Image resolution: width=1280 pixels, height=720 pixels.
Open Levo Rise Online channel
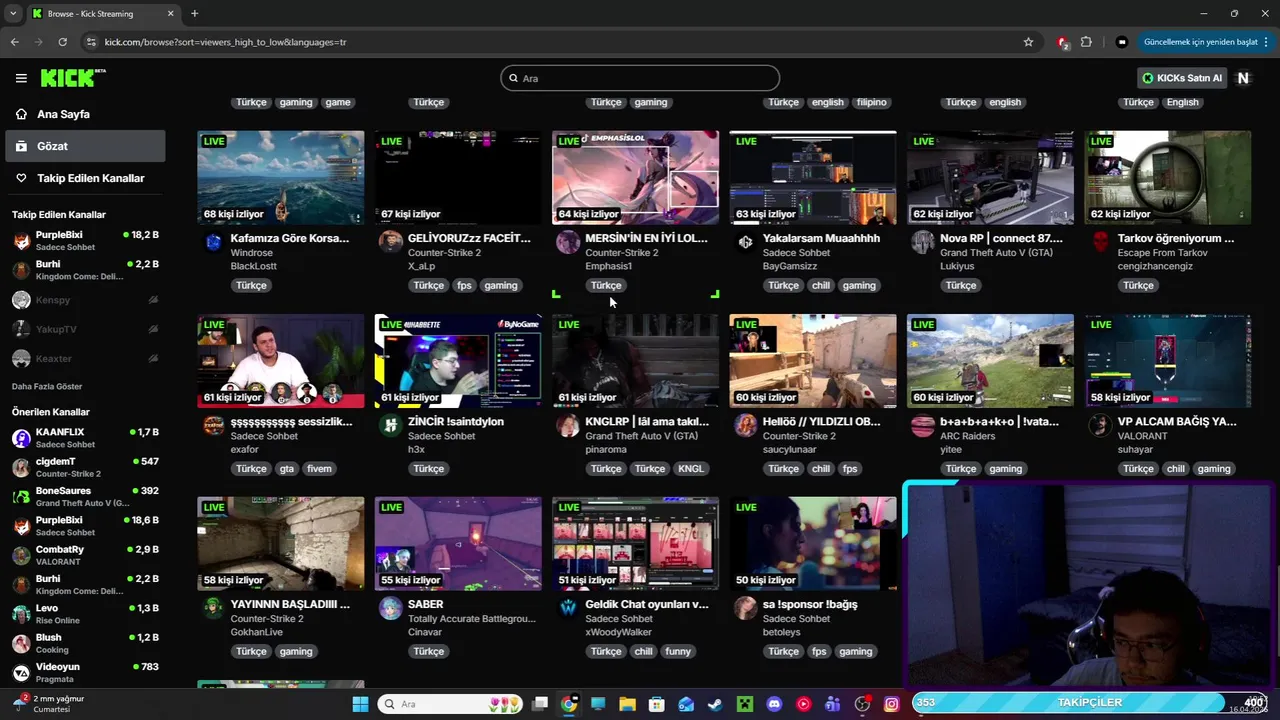tap(85, 614)
